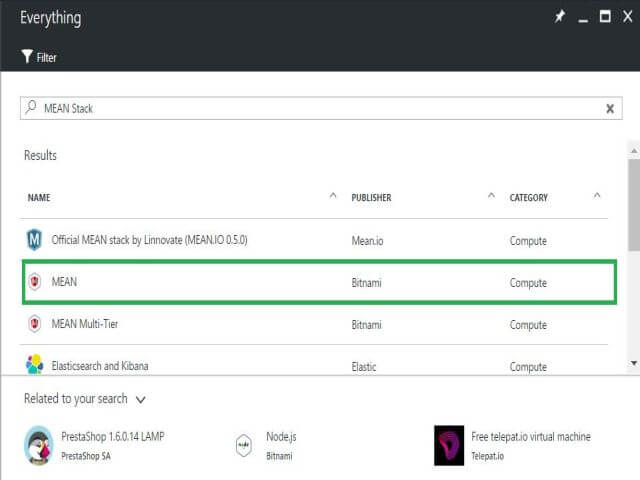Click the MEAN Multi-Tier icon

(35, 324)
